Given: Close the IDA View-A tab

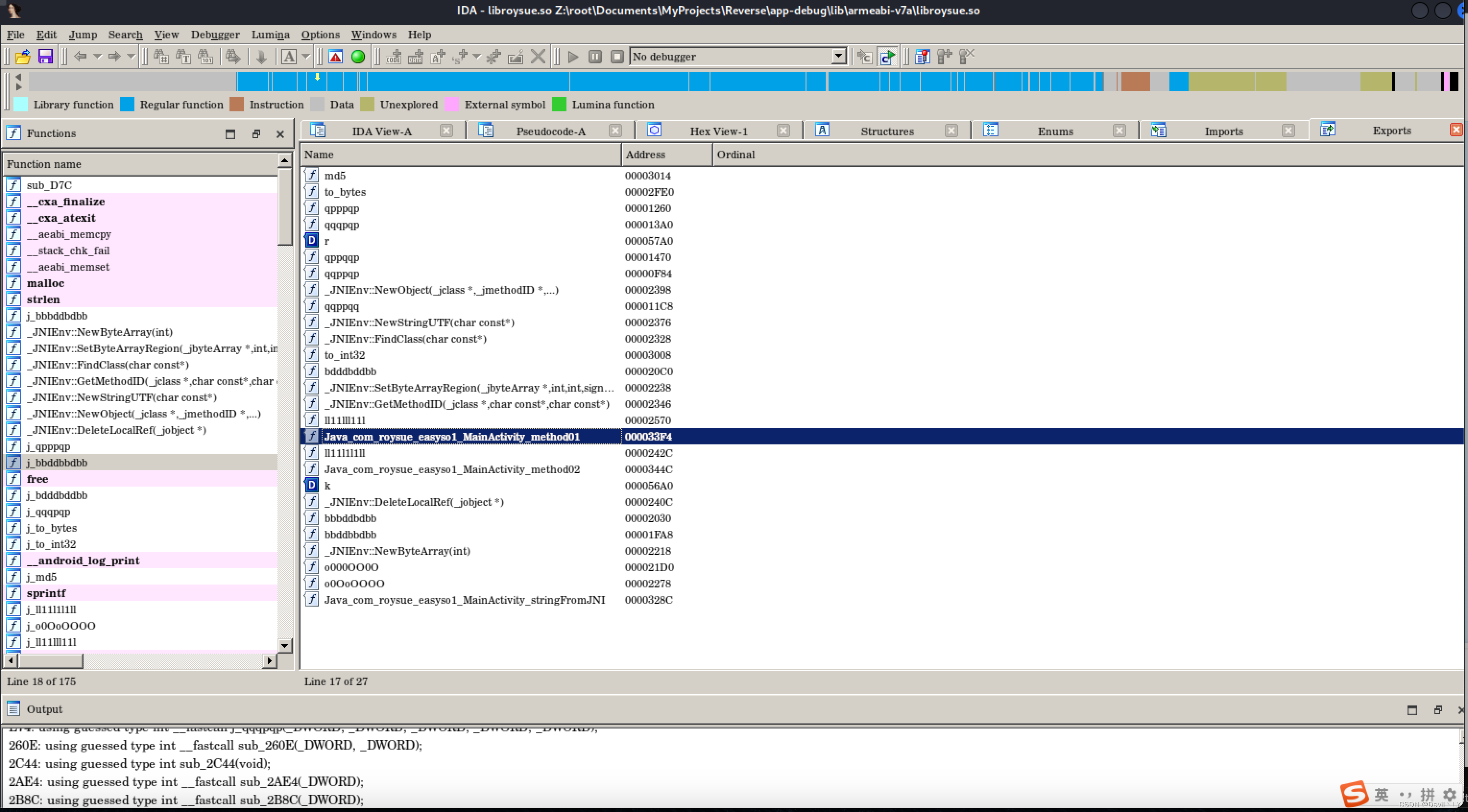Looking at the screenshot, I should click(x=446, y=131).
